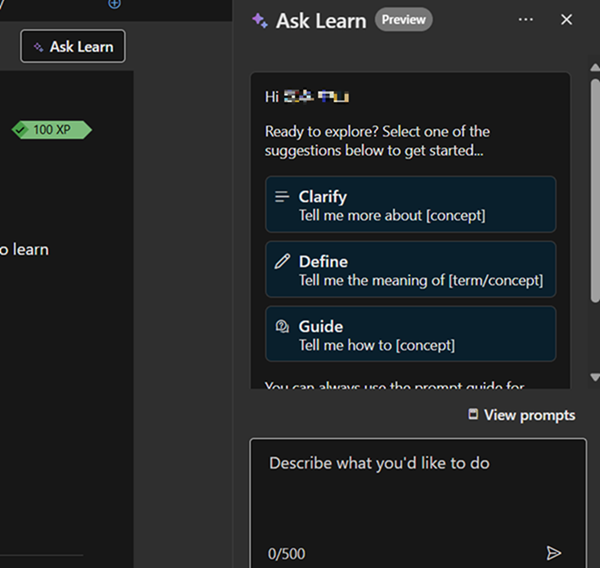The height and width of the screenshot is (568, 600).
Task: Click the '0/500' character counter
Action: pos(287,553)
